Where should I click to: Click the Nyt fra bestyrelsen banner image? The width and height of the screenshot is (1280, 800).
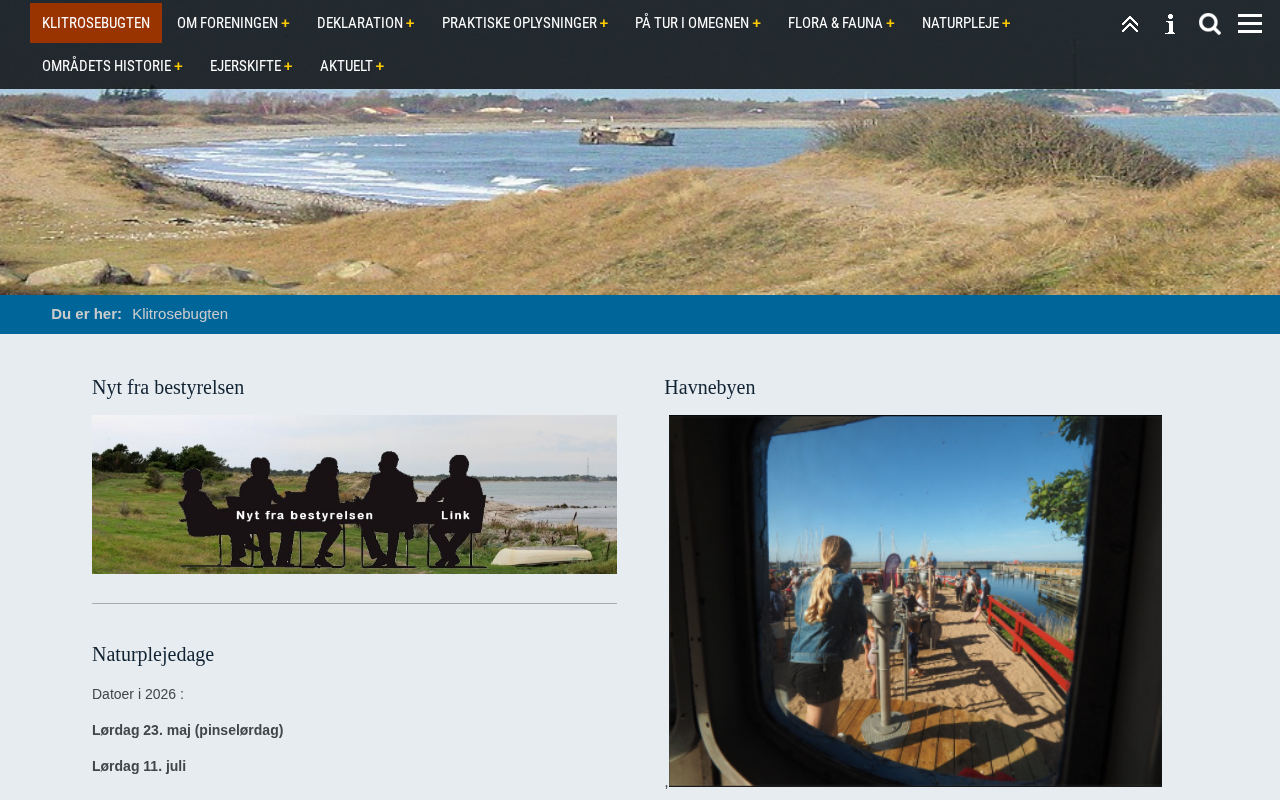tap(354, 494)
